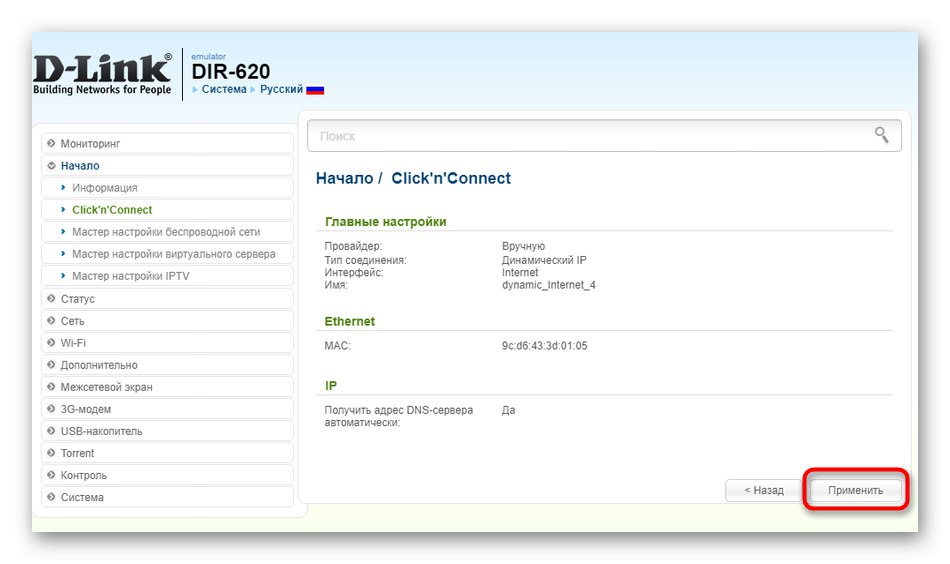Click the search magnifier icon
Screen dimensions: 950x564
pos(882,135)
